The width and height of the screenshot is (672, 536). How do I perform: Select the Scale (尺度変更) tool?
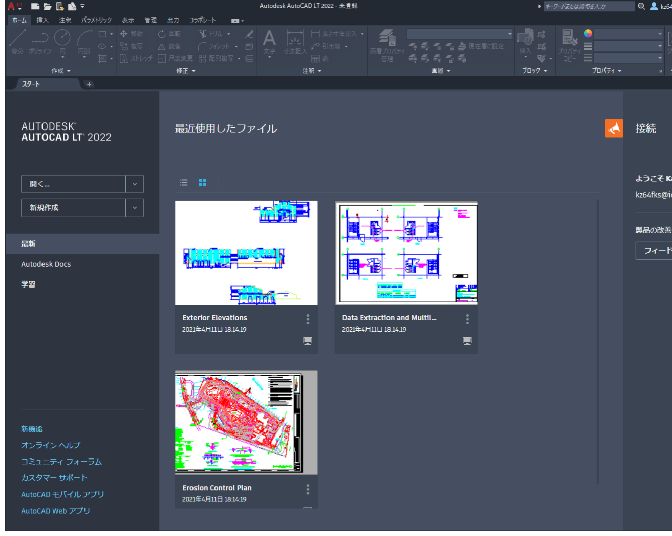click(x=175, y=58)
